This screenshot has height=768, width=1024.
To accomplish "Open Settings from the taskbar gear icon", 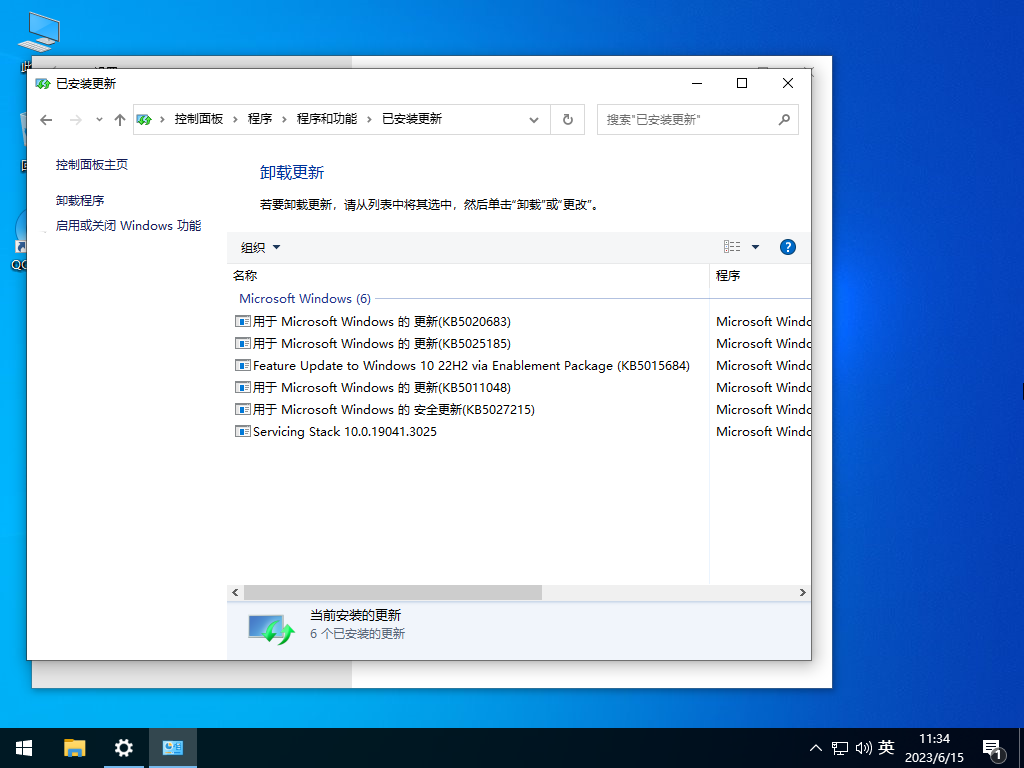I will [x=123, y=747].
